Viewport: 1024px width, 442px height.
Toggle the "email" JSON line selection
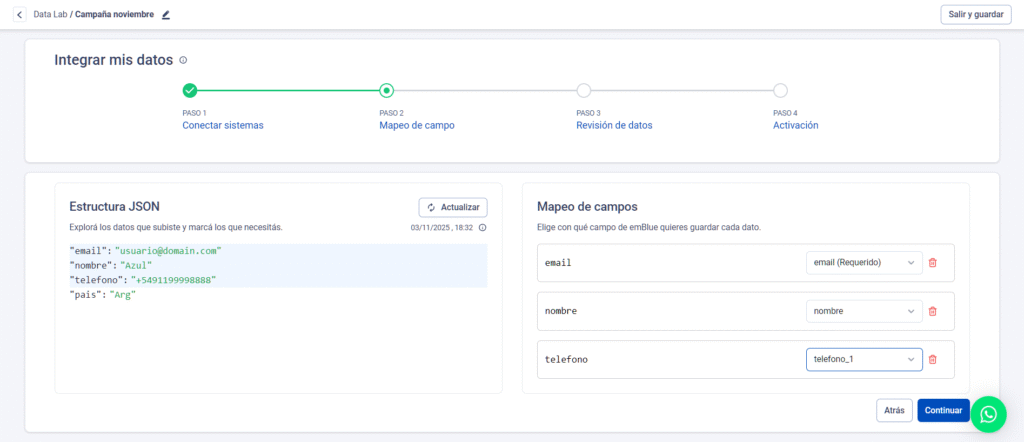tap(145, 250)
